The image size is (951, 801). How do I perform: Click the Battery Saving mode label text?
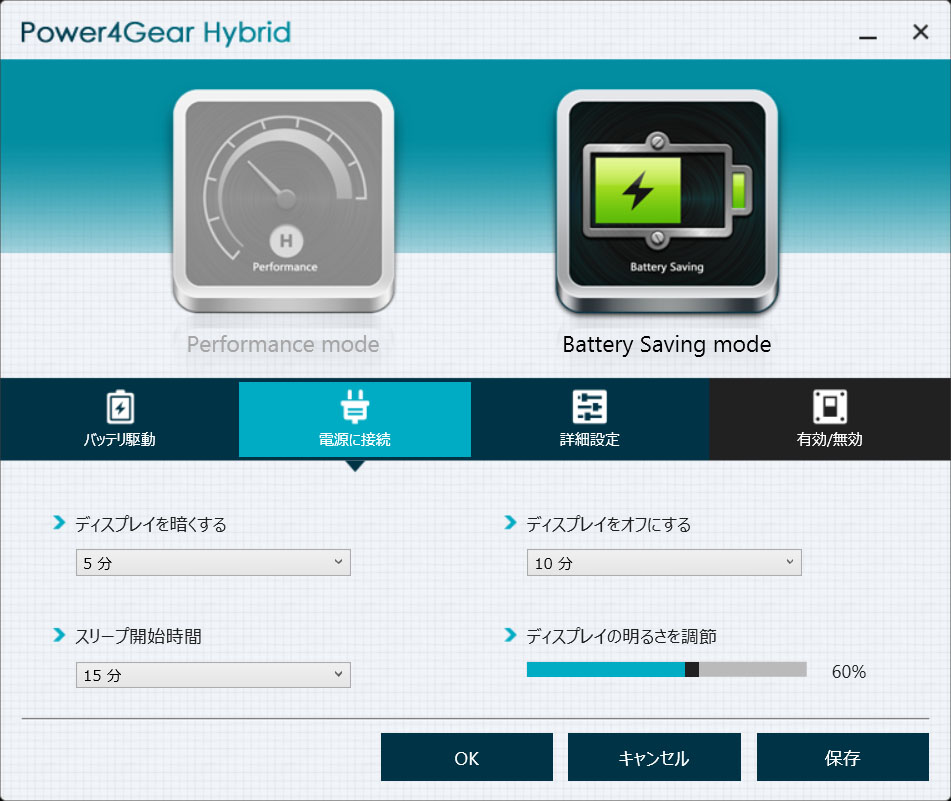[x=667, y=344]
